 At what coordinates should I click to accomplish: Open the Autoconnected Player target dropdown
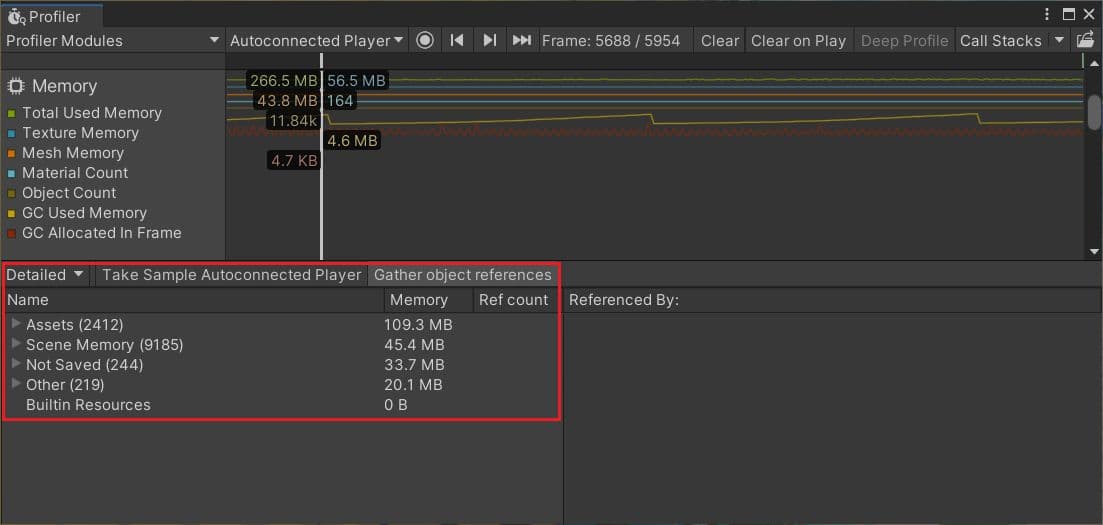(x=316, y=41)
